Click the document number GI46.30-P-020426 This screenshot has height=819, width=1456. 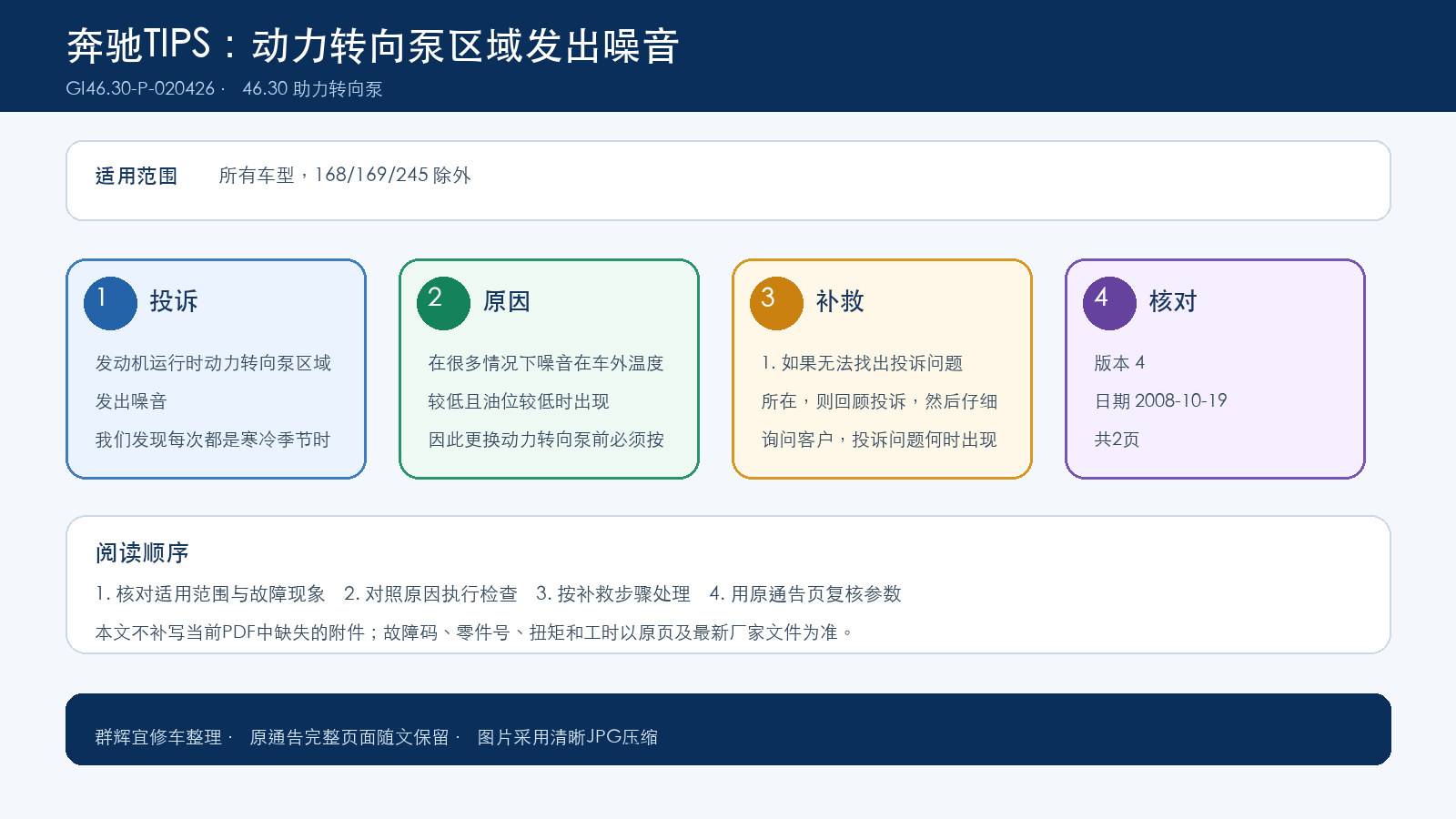tap(140, 89)
